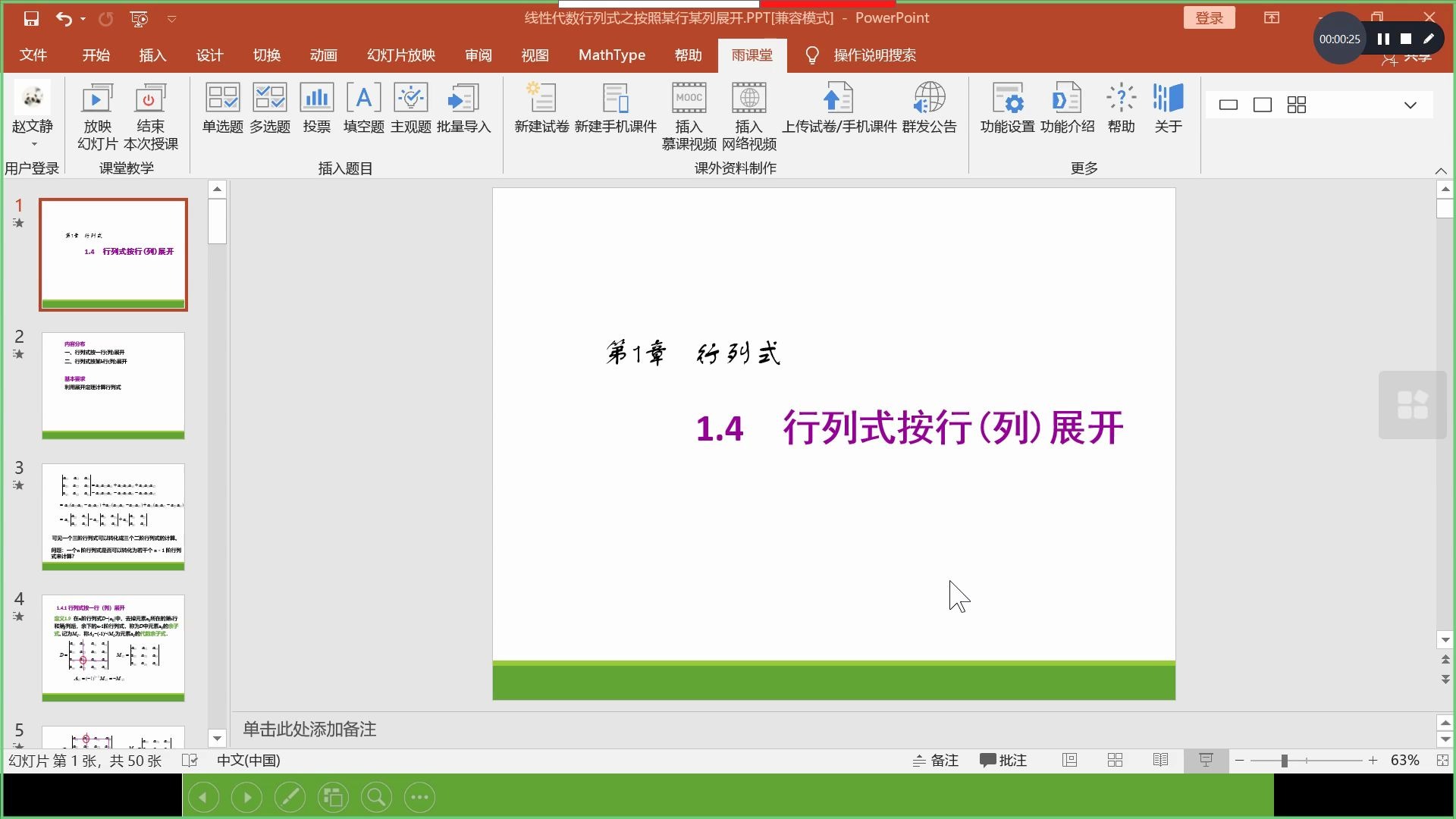Open the 幻灯片放映 ribbon tab
This screenshot has height=819, width=1456.
click(x=400, y=55)
